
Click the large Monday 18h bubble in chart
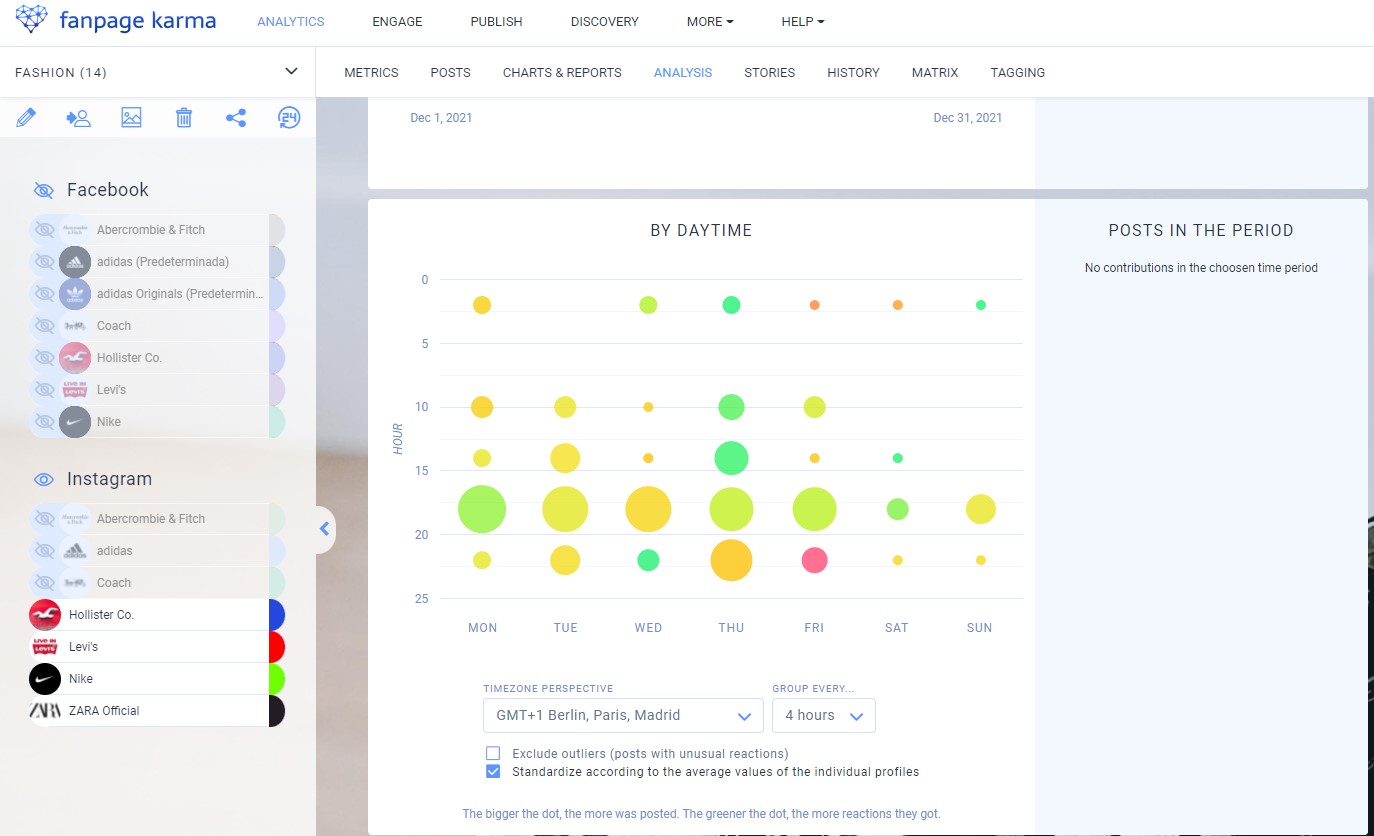tap(482, 509)
